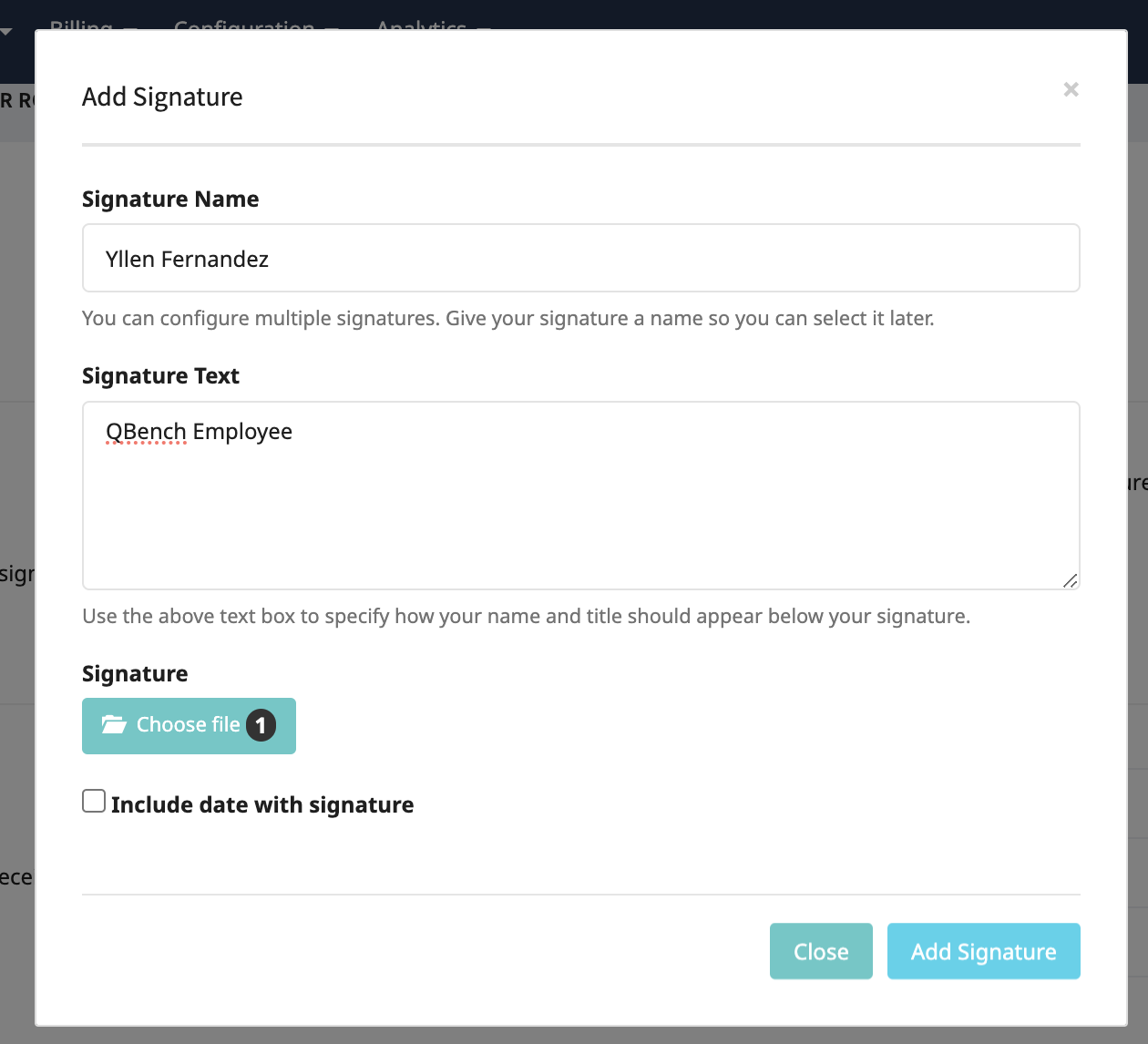Click Choose file to upload a signature image

click(x=189, y=725)
